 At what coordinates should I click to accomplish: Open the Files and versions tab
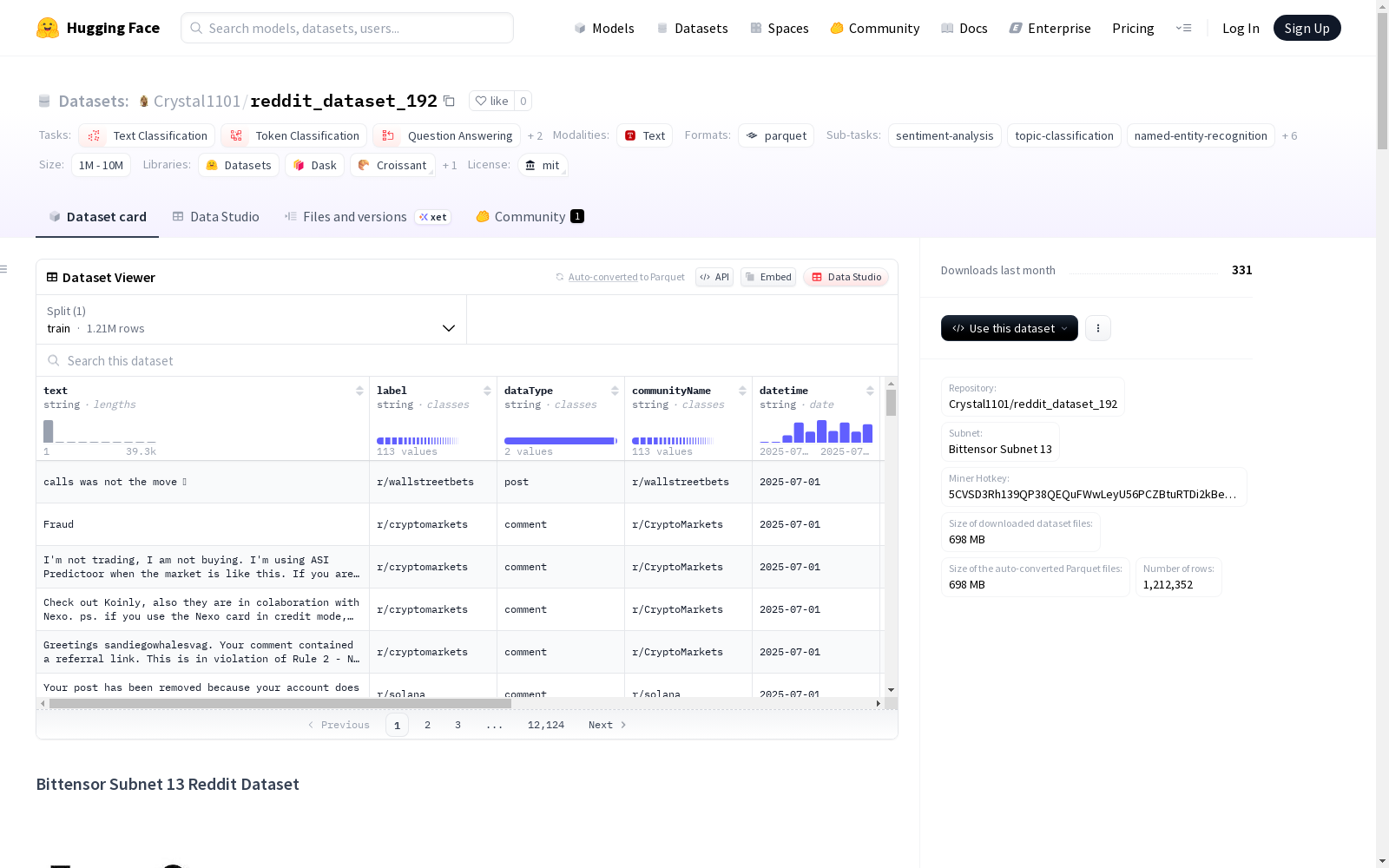click(x=367, y=217)
